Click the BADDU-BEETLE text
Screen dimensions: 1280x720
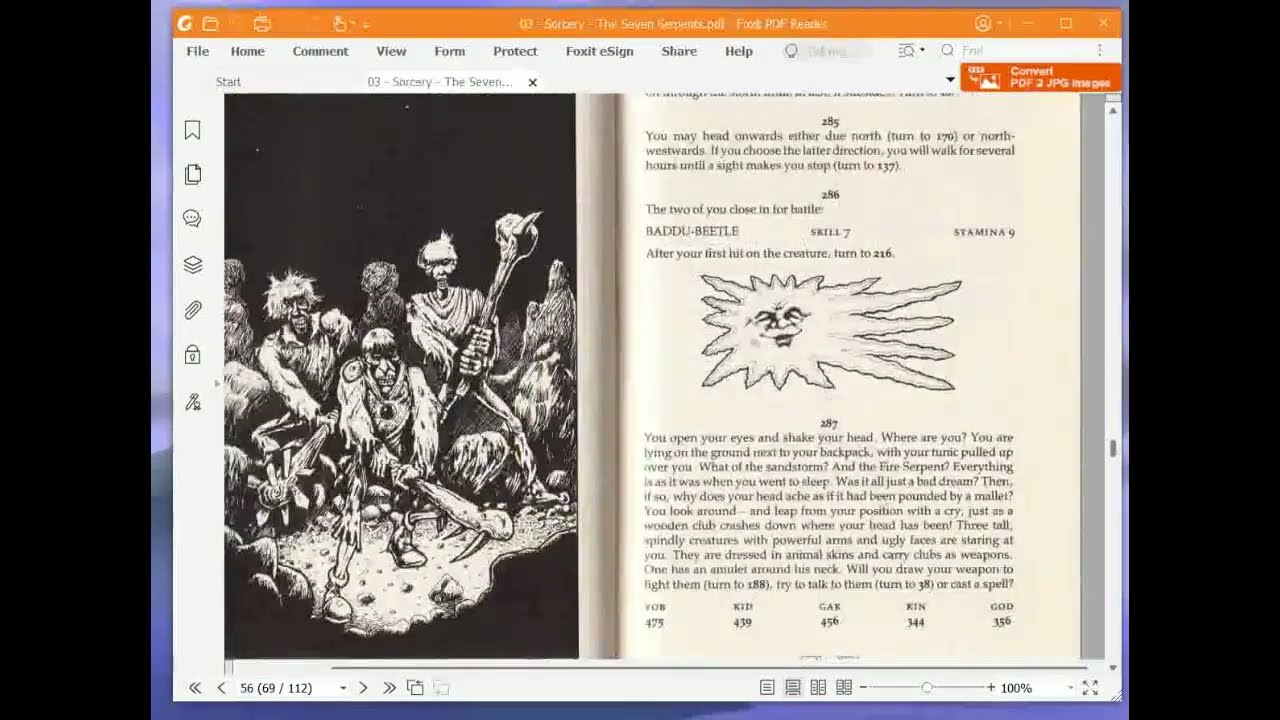click(x=692, y=231)
